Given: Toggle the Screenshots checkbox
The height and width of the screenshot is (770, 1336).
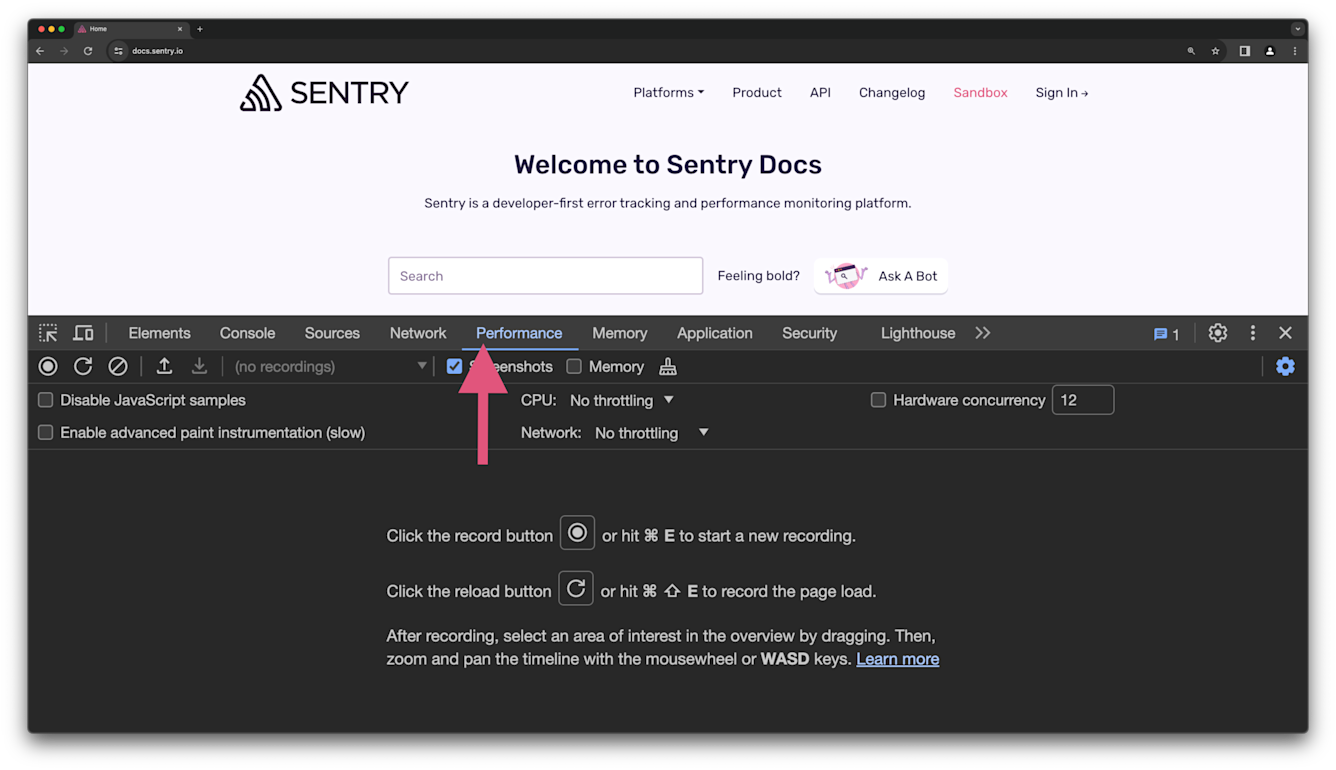Looking at the screenshot, I should pos(454,366).
